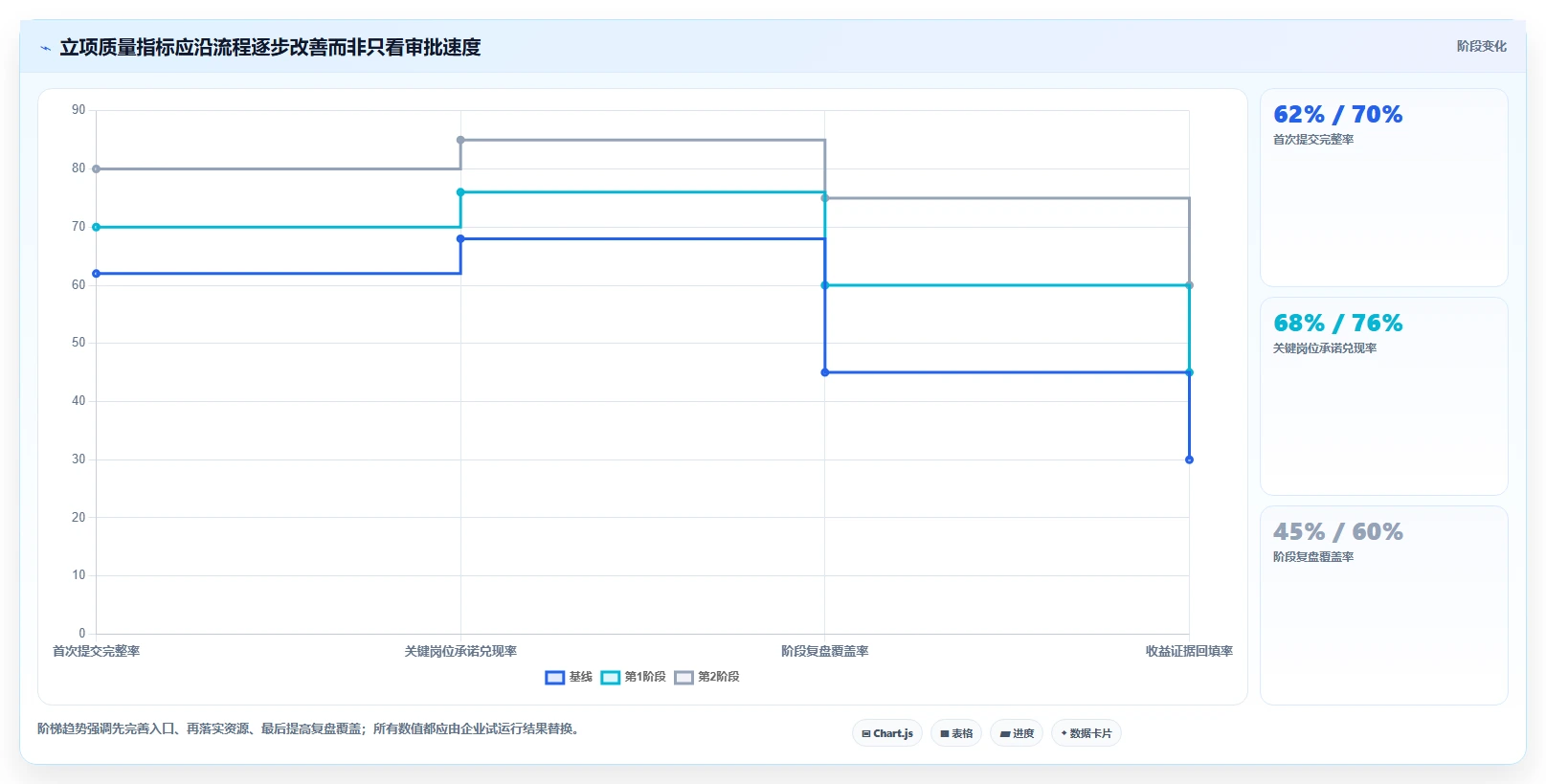
Task: Select the 45% / 60% data card
Action: click(1383, 605)
